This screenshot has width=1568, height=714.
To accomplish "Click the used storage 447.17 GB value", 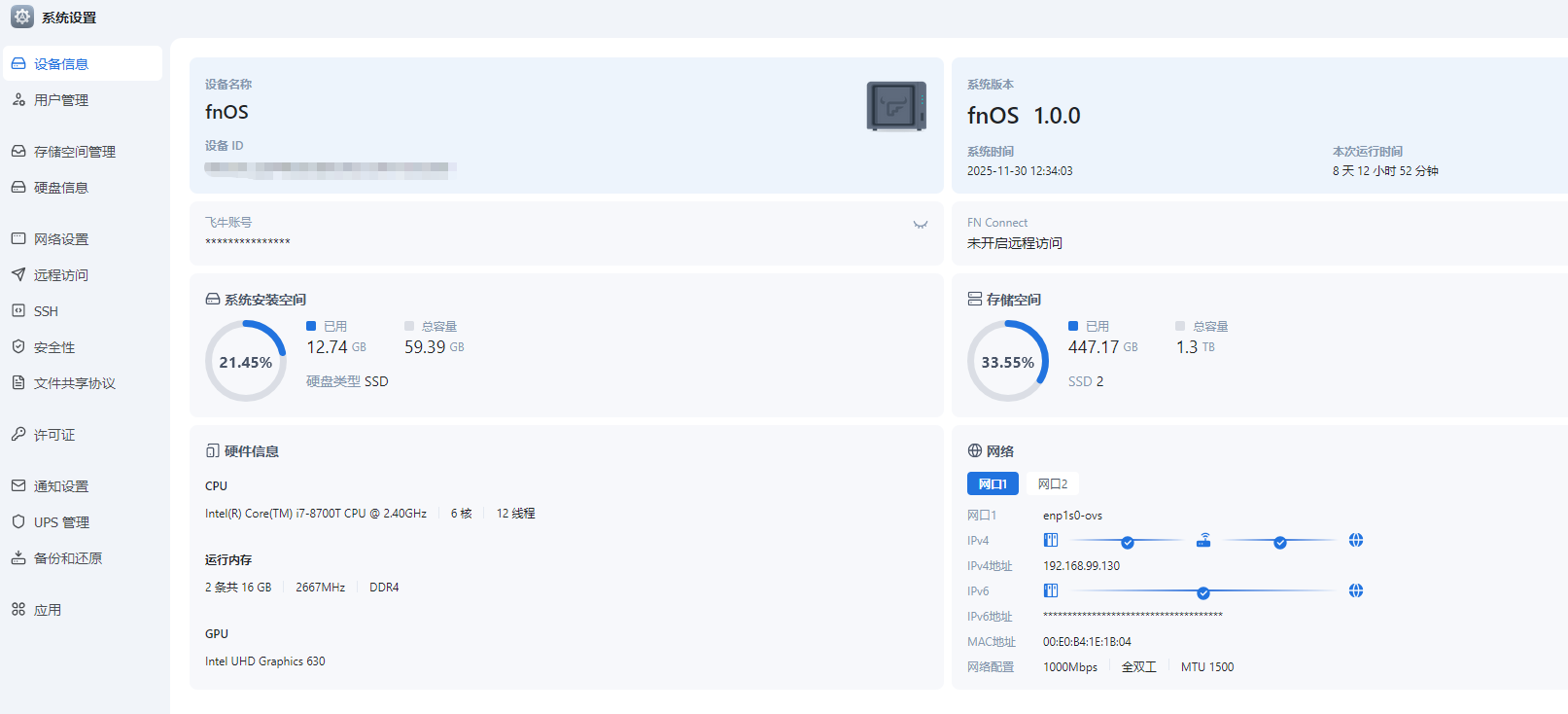I will [x=1103, y=347].
